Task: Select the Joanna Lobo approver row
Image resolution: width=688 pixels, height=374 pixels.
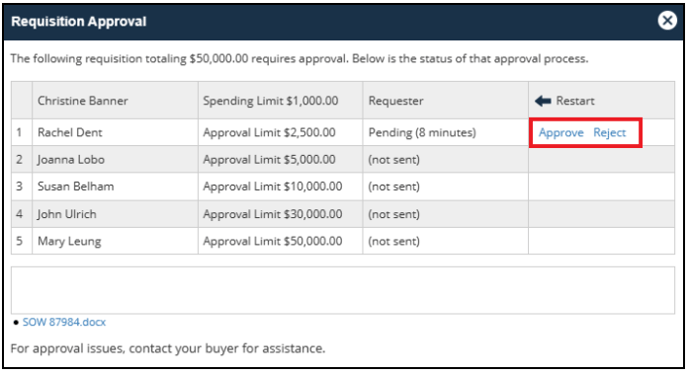Action: tap(343, 159)
